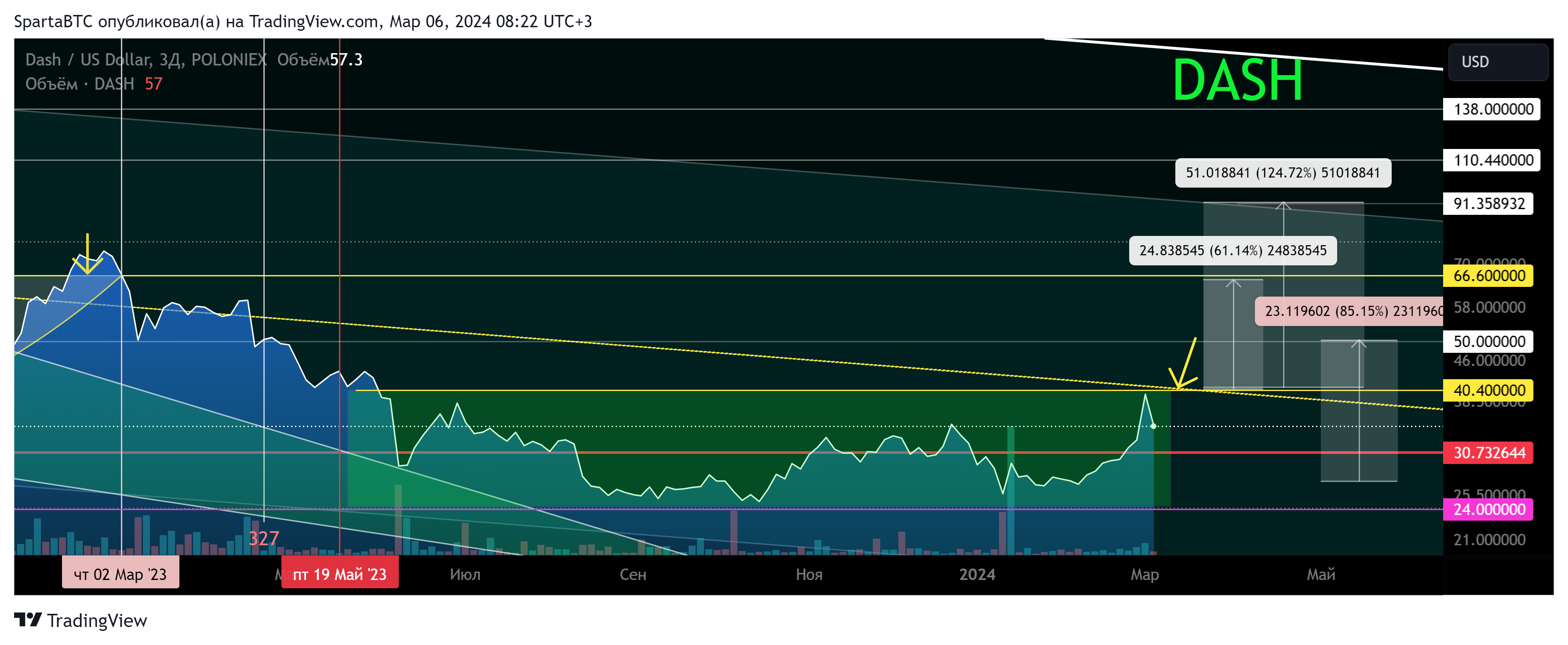Click the 'Июл' time axis label

465,574
